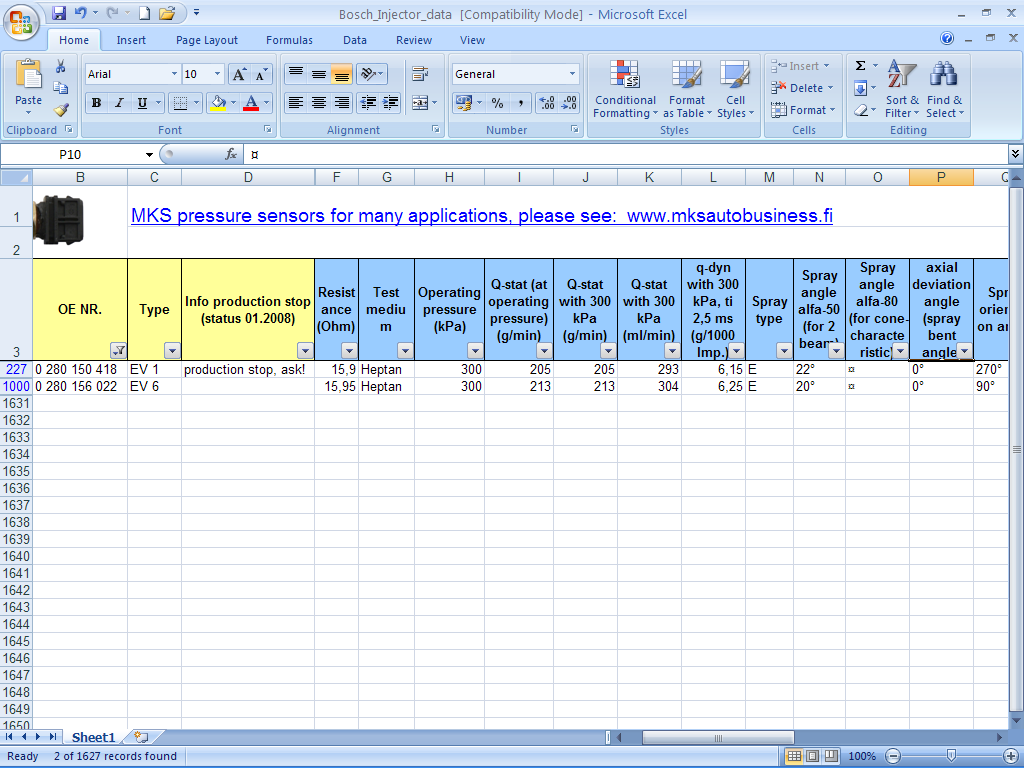Open a file with the folder icon
This screenshot has width=1024, height=768.
[167, 13]
